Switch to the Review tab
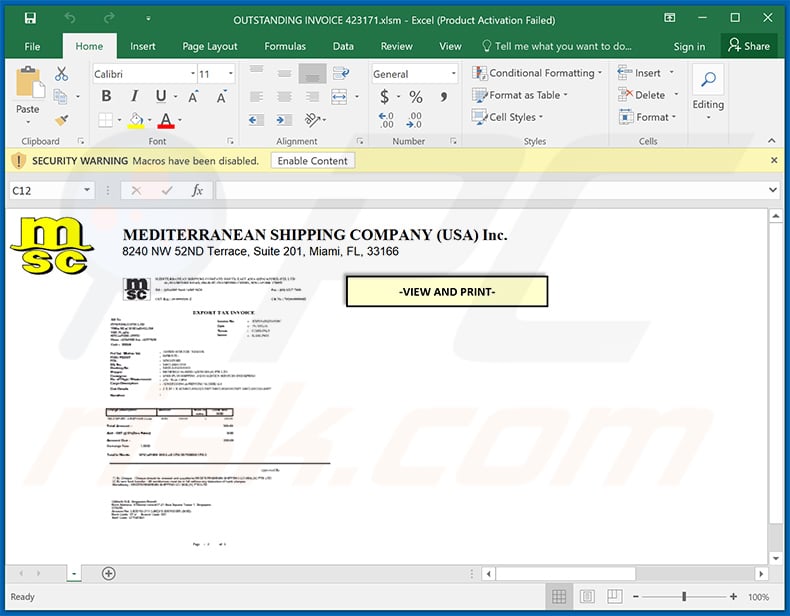Viewport: 790px width, 616px height. tap(397, 46)
